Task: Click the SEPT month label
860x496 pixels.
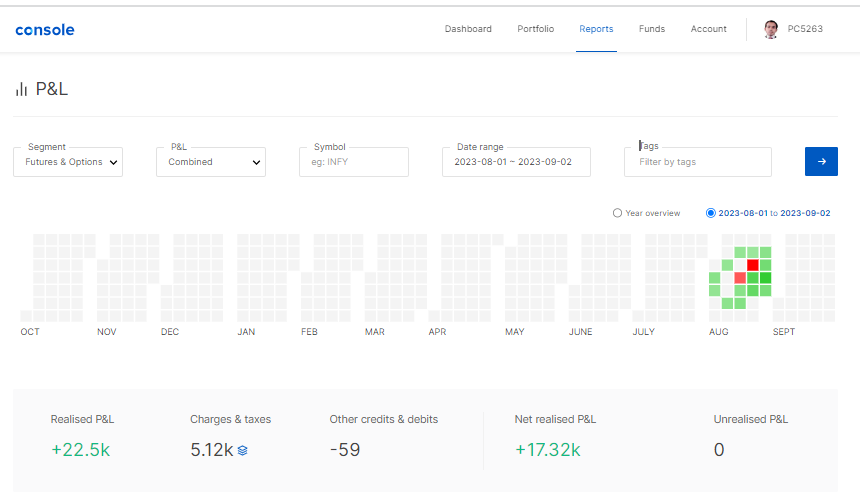Action: coord(784,331)
